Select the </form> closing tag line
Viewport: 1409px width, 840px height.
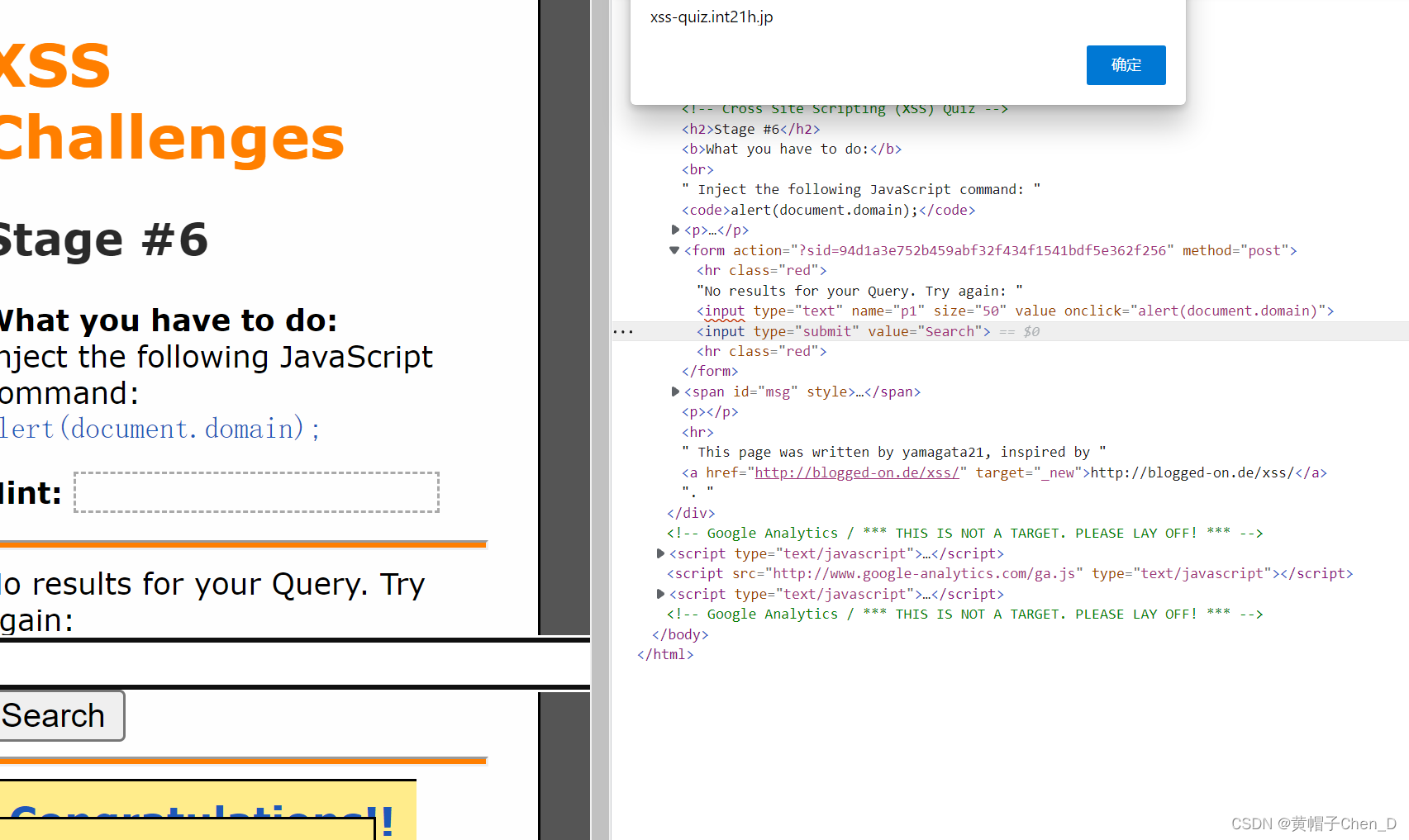click(710, 371)
